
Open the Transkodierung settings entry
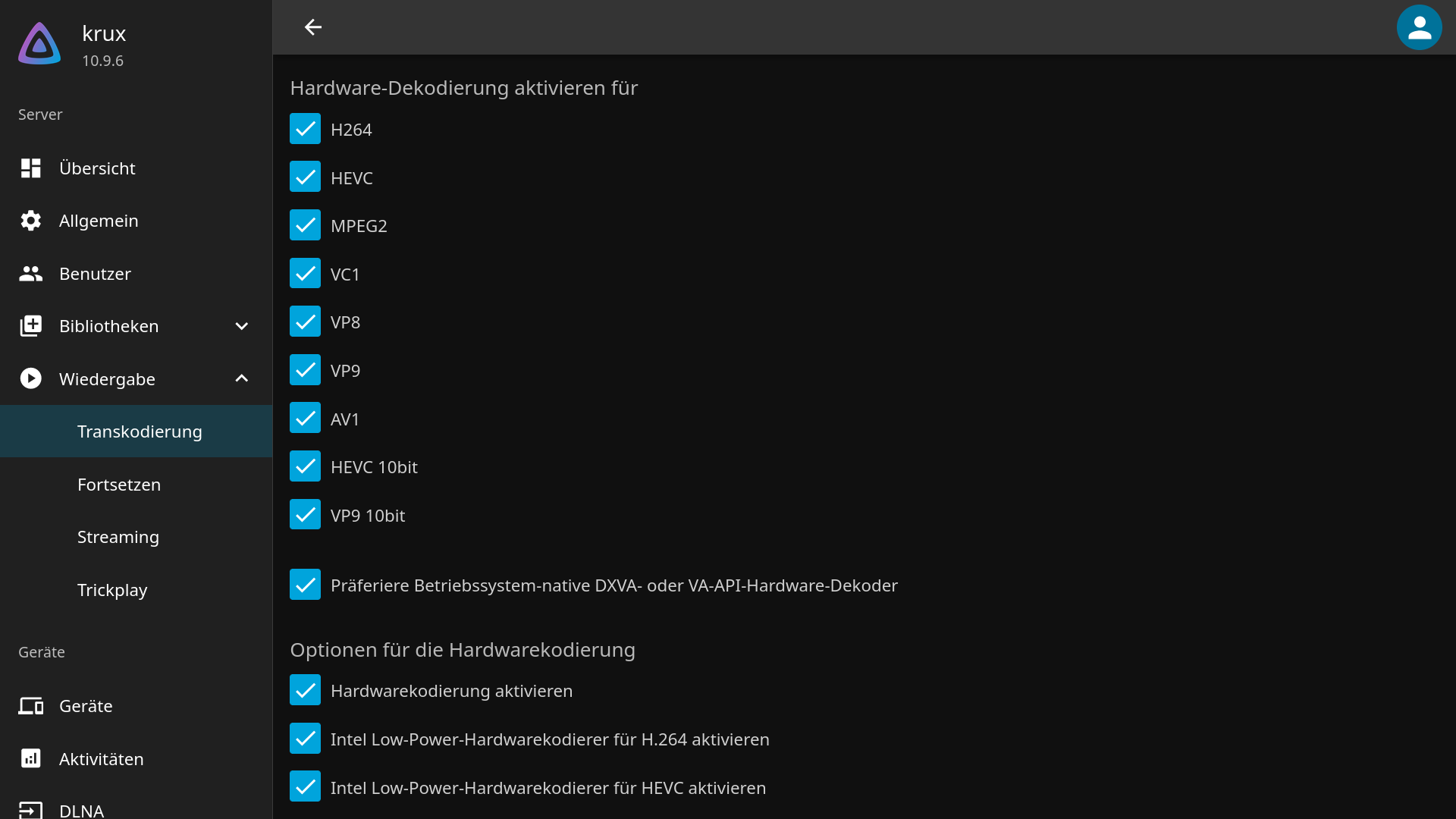click(140, 431)
